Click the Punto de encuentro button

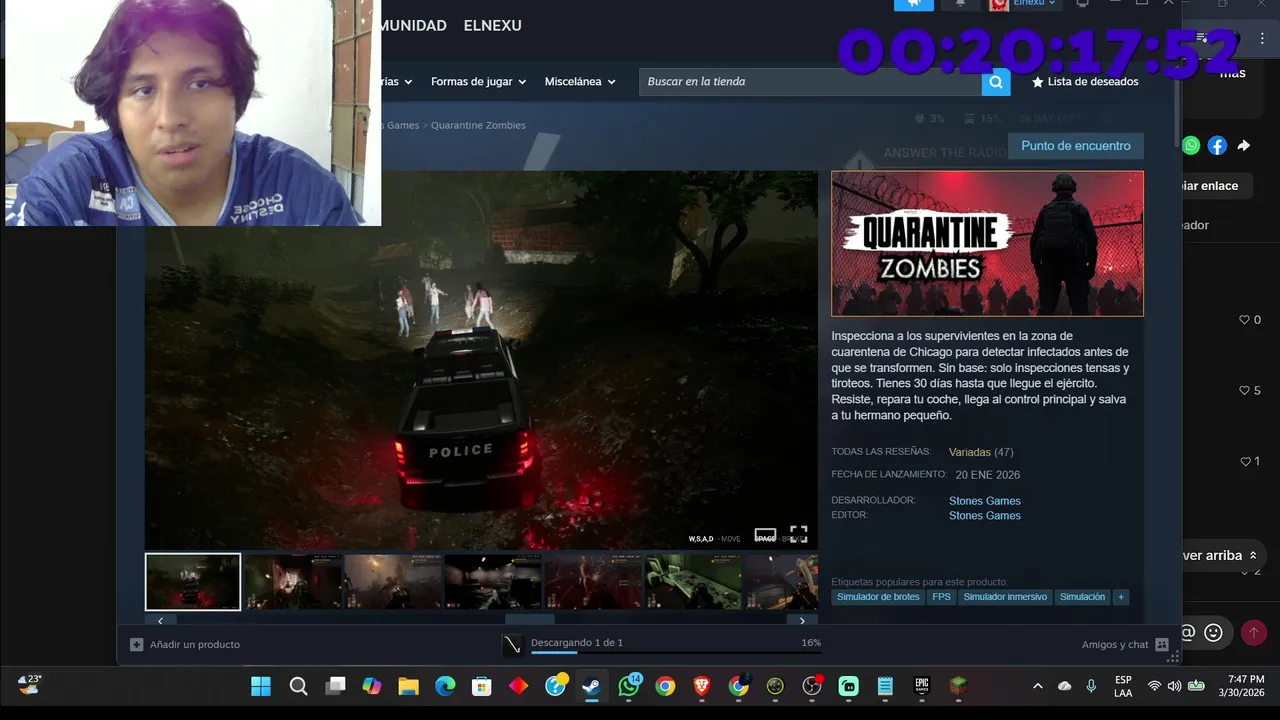pyautogui.click(x=1076, y=146)
